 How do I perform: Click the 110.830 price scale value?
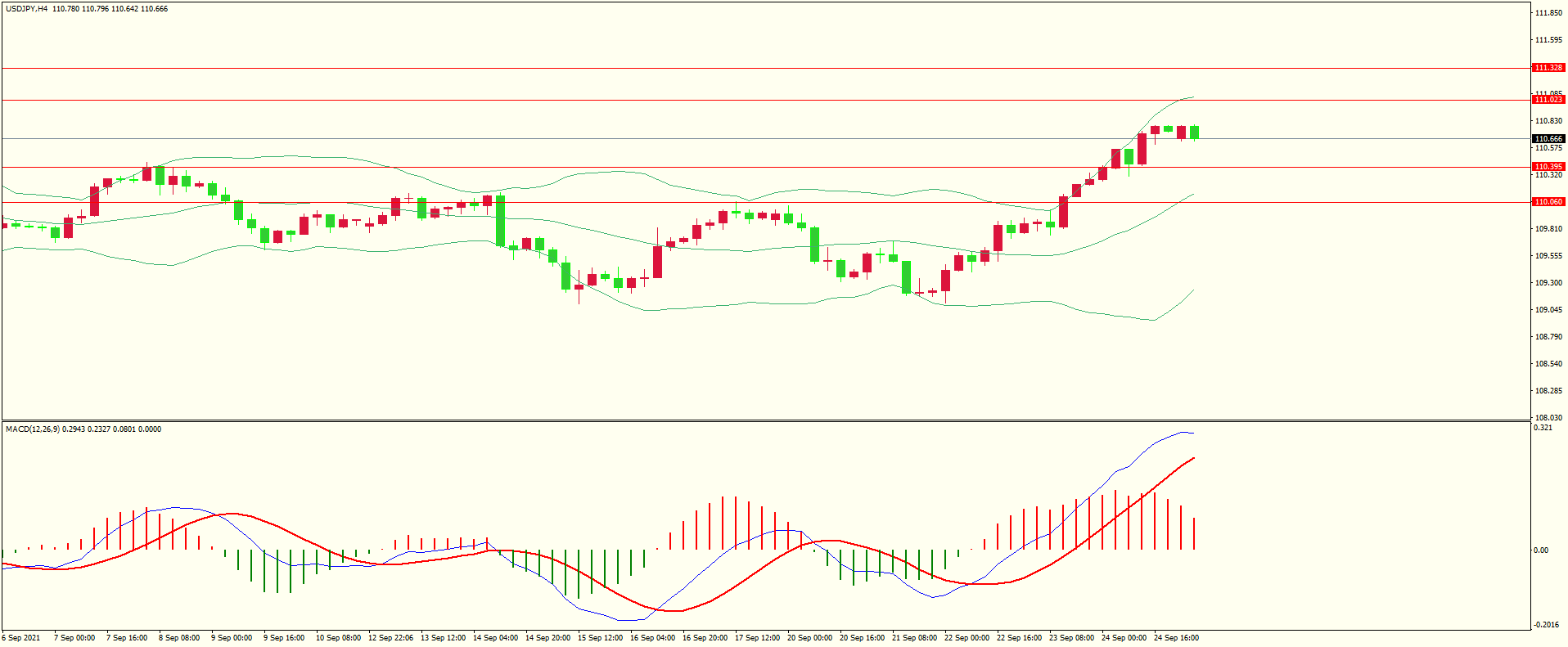pos(1548,121)
